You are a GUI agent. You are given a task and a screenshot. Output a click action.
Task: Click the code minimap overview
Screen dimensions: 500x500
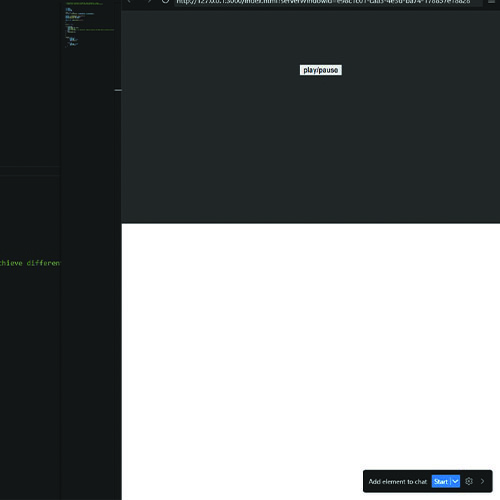tap(90, 24)
